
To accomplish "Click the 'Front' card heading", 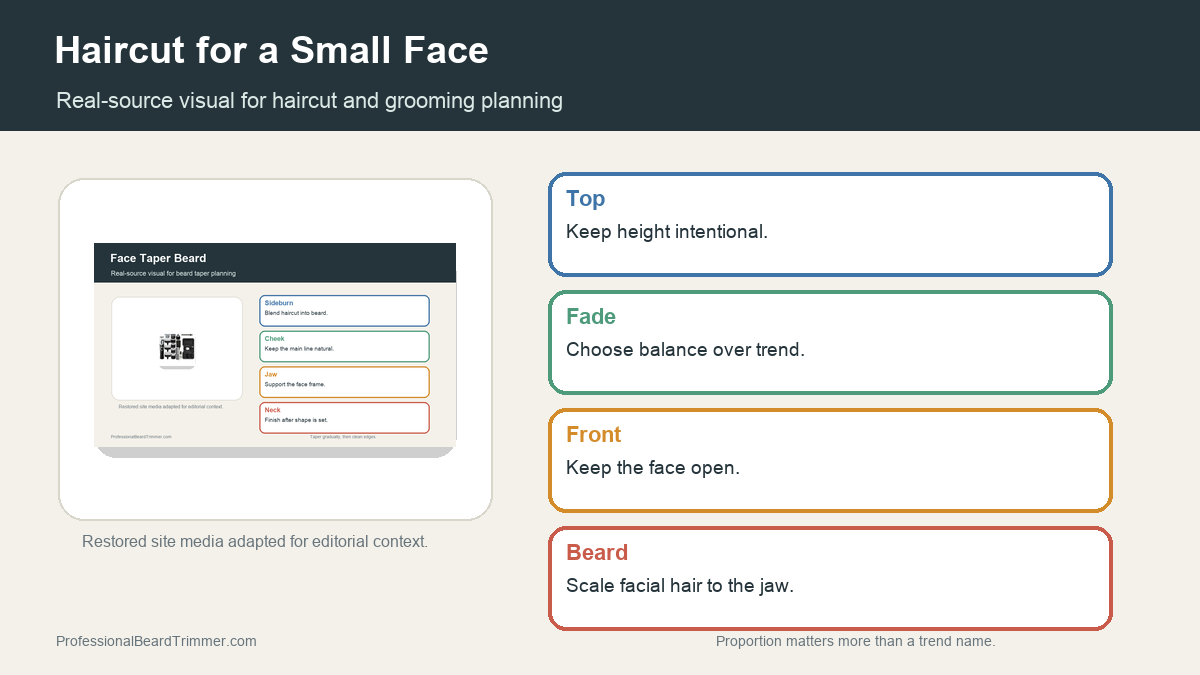I will (594, 434).
